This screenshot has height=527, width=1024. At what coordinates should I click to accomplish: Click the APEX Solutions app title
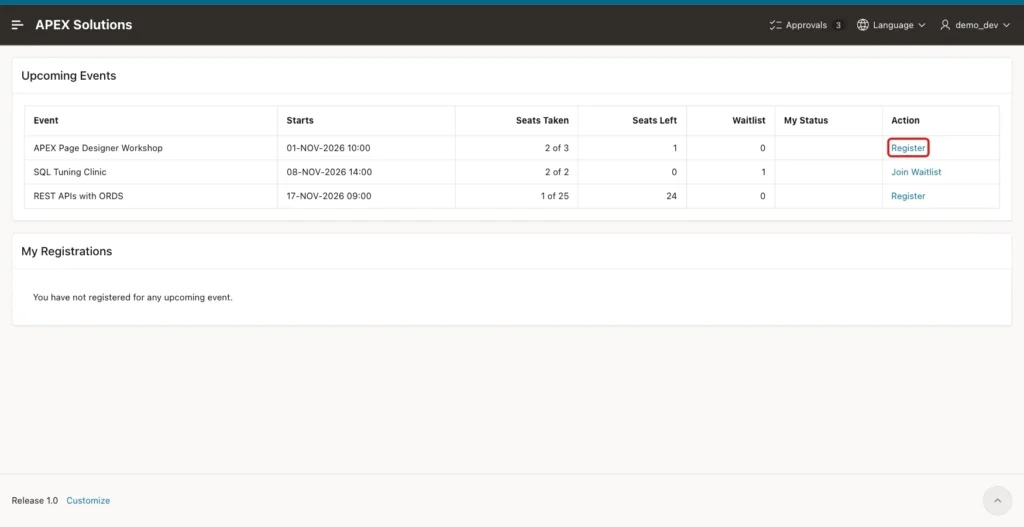coord(84,25)
